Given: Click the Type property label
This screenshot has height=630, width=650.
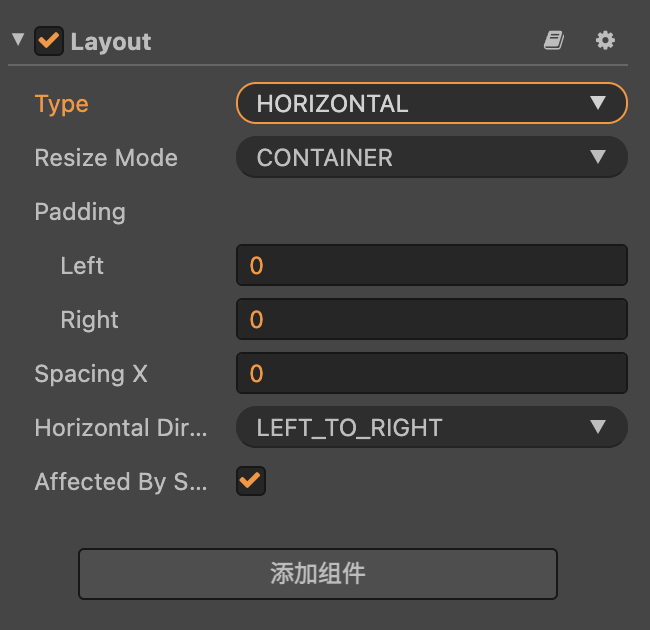Looking at the screenshot, I should (61, 104).
